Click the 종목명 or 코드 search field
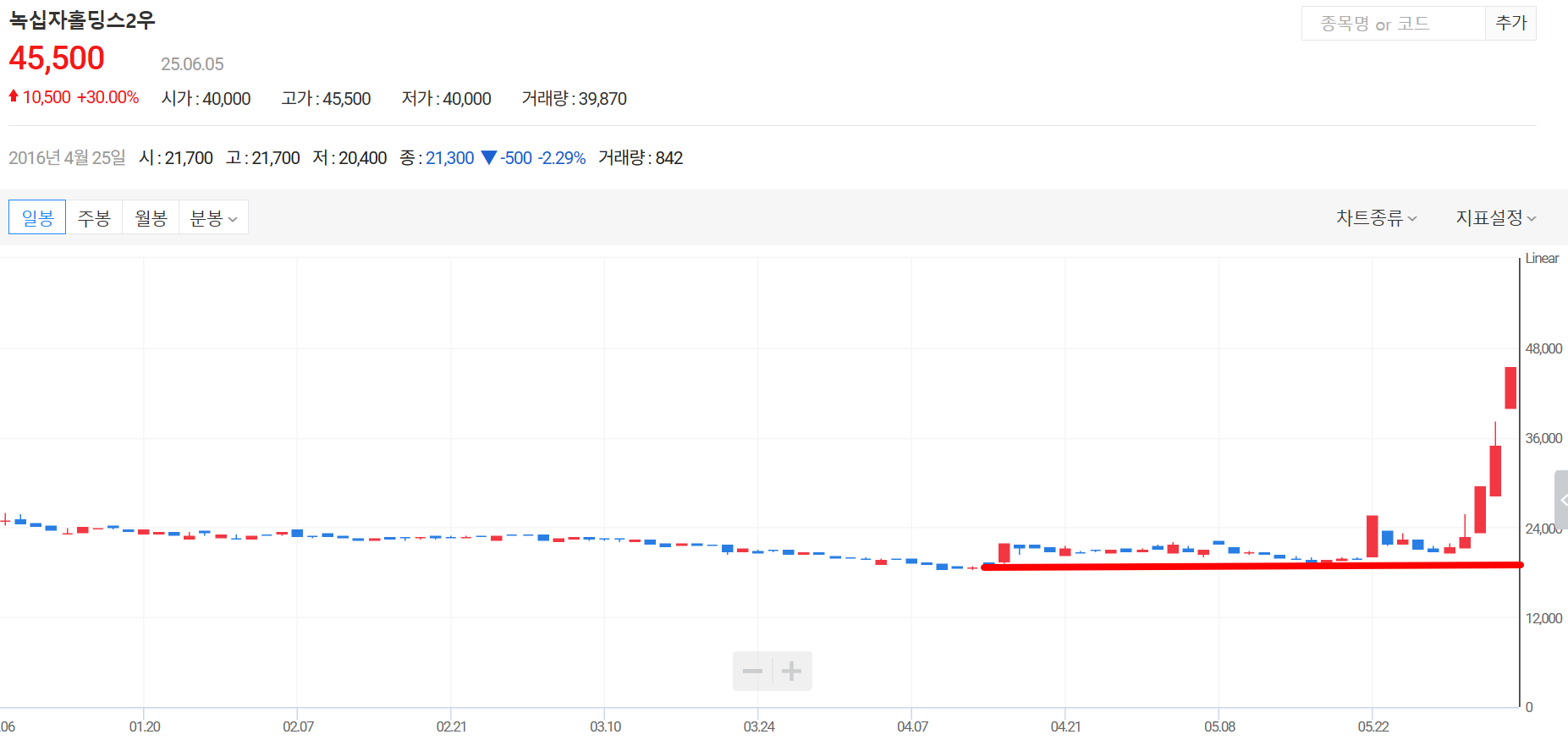Screen dimensions: 1568x740 pos(1393,23)
